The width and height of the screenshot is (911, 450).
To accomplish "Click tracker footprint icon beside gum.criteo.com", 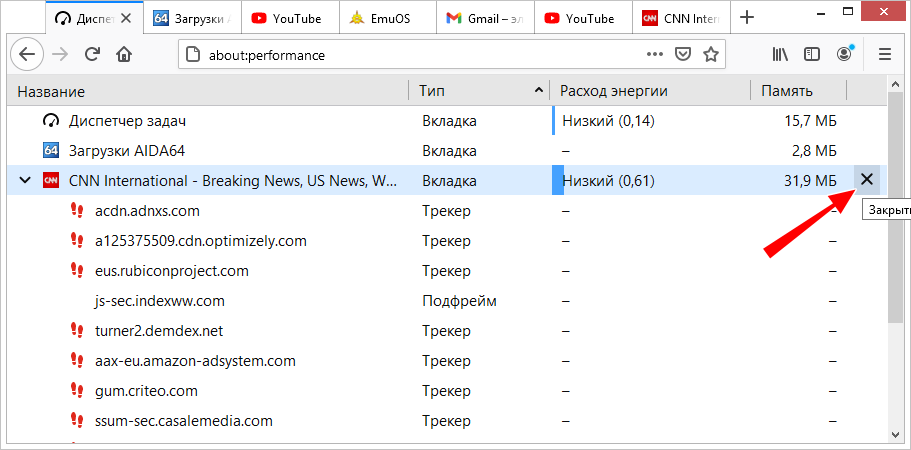I will [x=77, y=391].
